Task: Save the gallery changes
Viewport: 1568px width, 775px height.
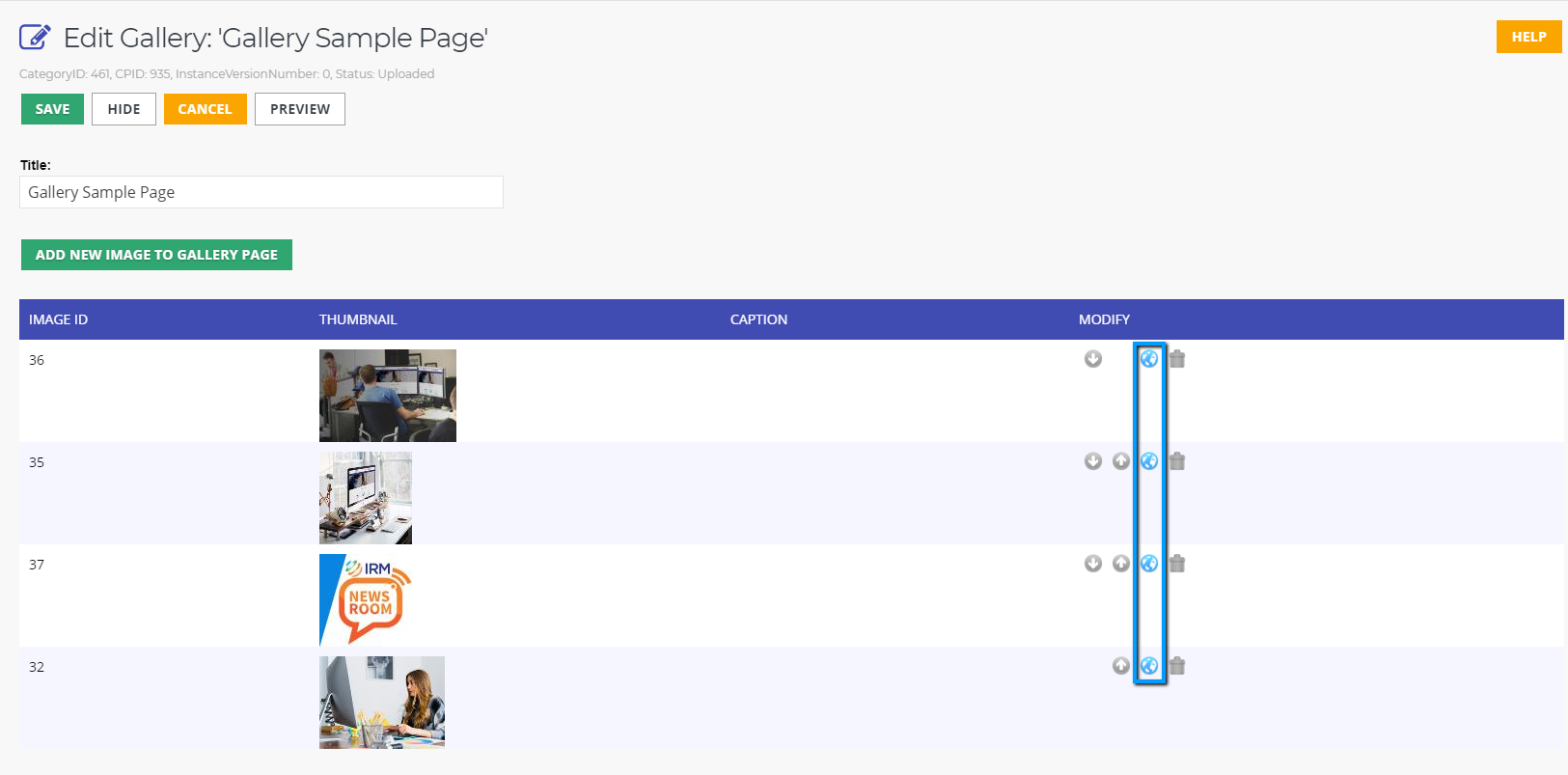Action: [52, 109]
